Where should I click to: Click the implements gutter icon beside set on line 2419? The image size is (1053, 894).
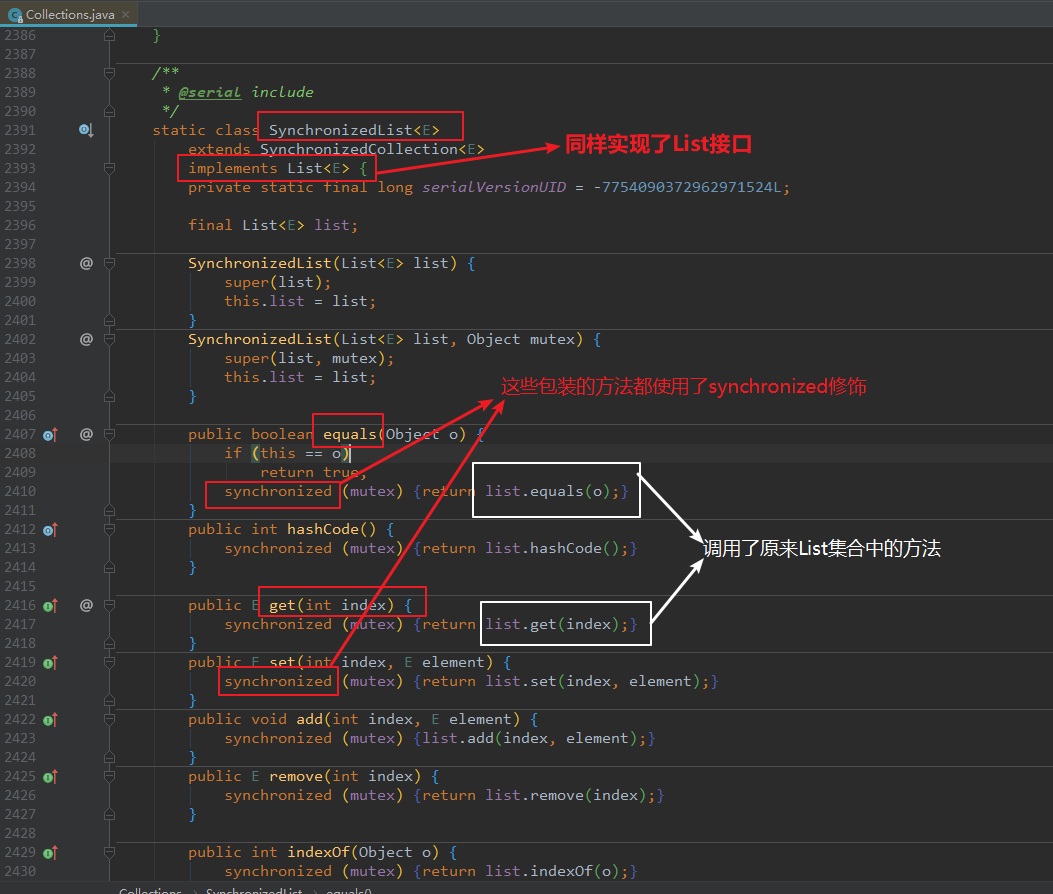pyautogui.click(x=50, y=663)
